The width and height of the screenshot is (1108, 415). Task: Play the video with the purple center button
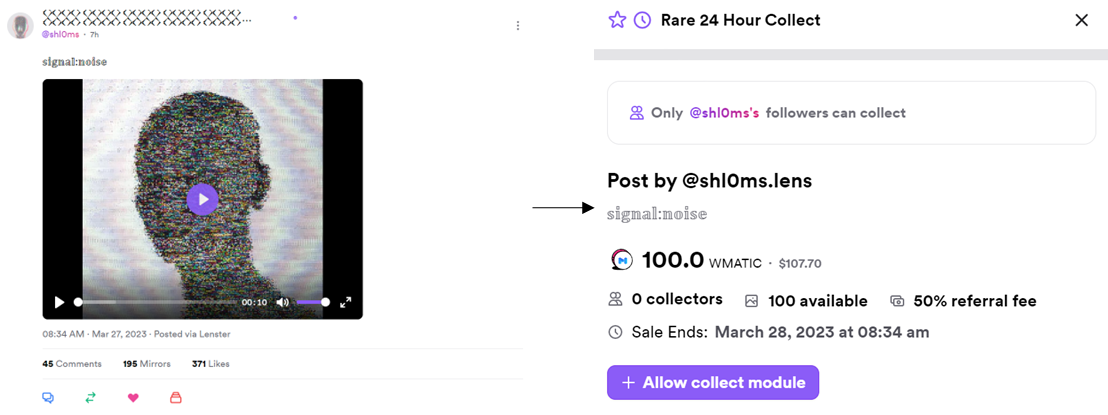pyautogui.click(x=202, y=199)
